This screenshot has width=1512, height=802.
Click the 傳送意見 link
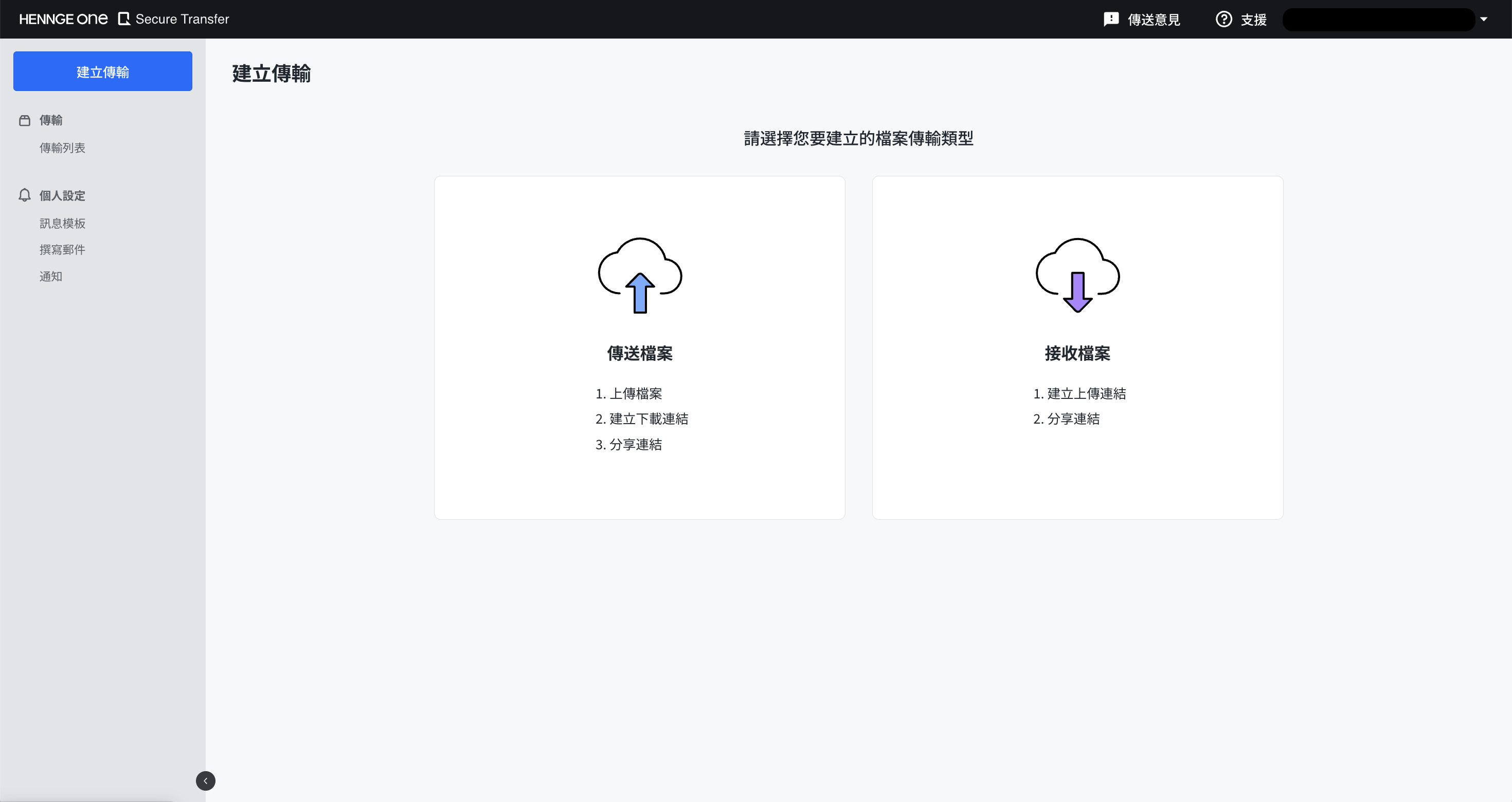coord(1154,20)
